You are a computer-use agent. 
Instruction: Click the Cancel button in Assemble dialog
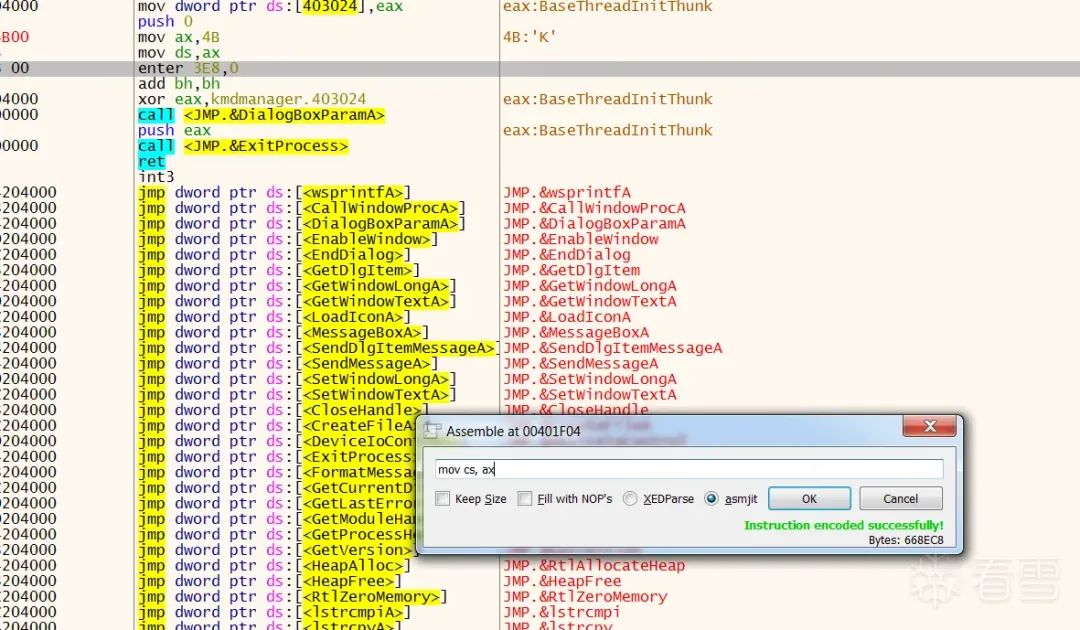click(x=901, y=498)
